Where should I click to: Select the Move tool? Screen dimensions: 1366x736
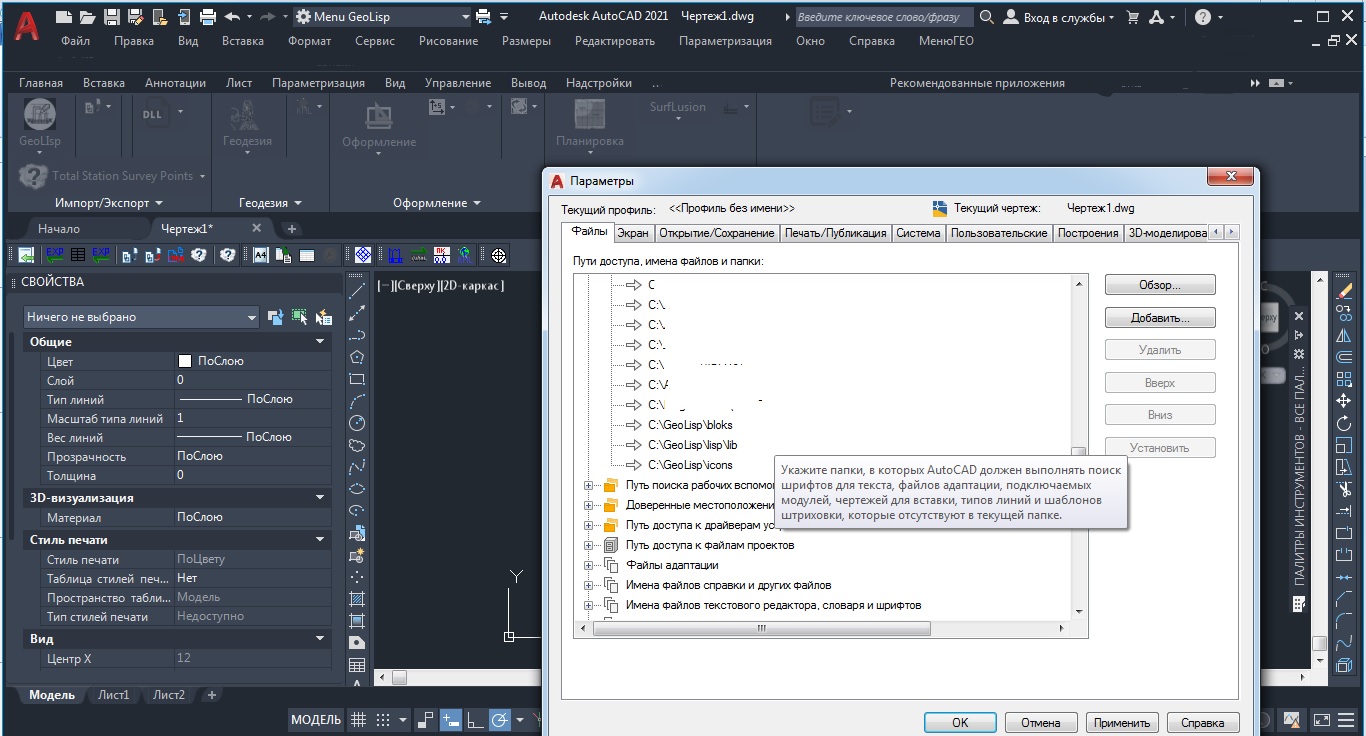(x=1344, y=401)
